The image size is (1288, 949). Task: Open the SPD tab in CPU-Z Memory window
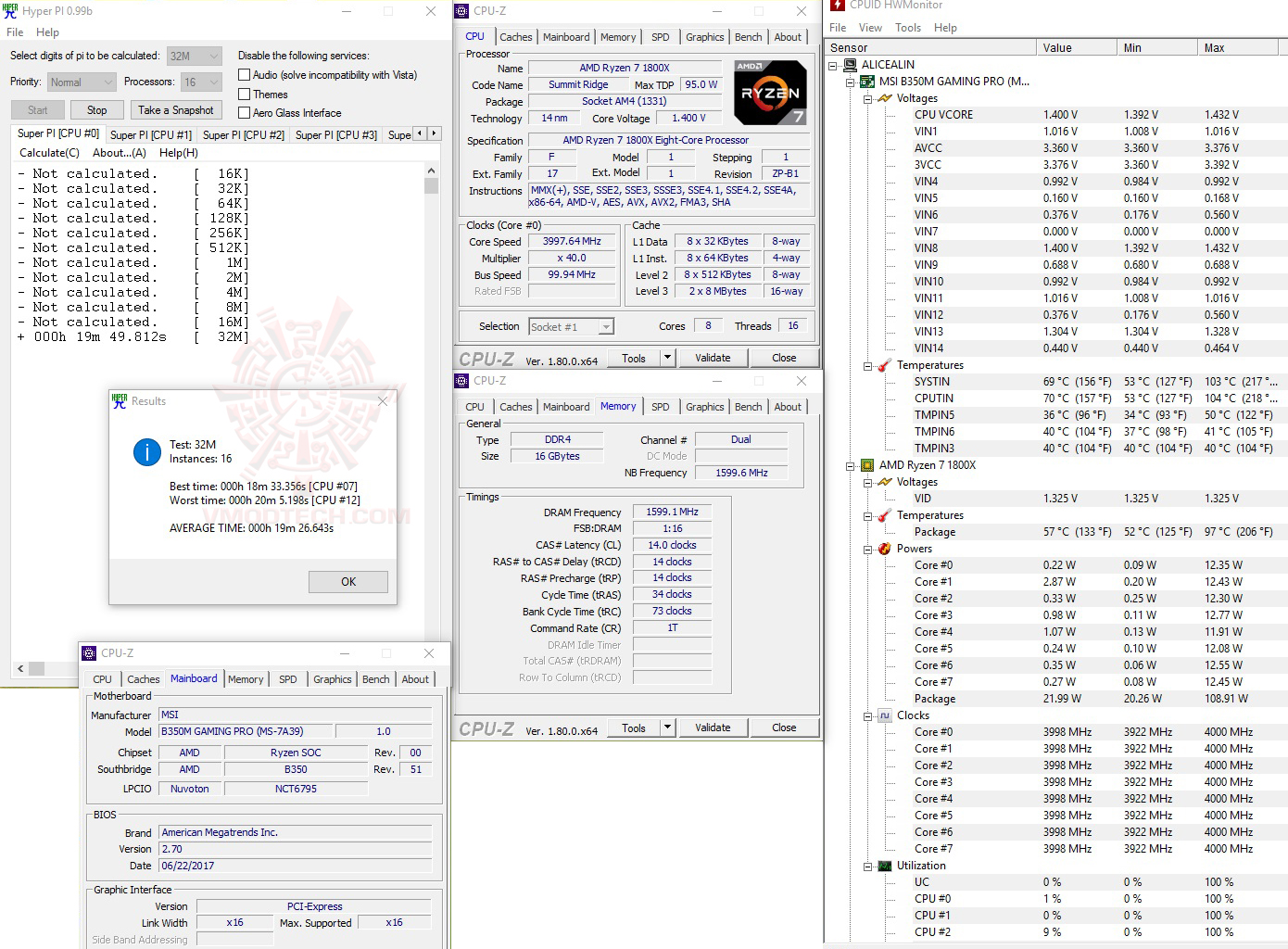(x=660, y=407)
